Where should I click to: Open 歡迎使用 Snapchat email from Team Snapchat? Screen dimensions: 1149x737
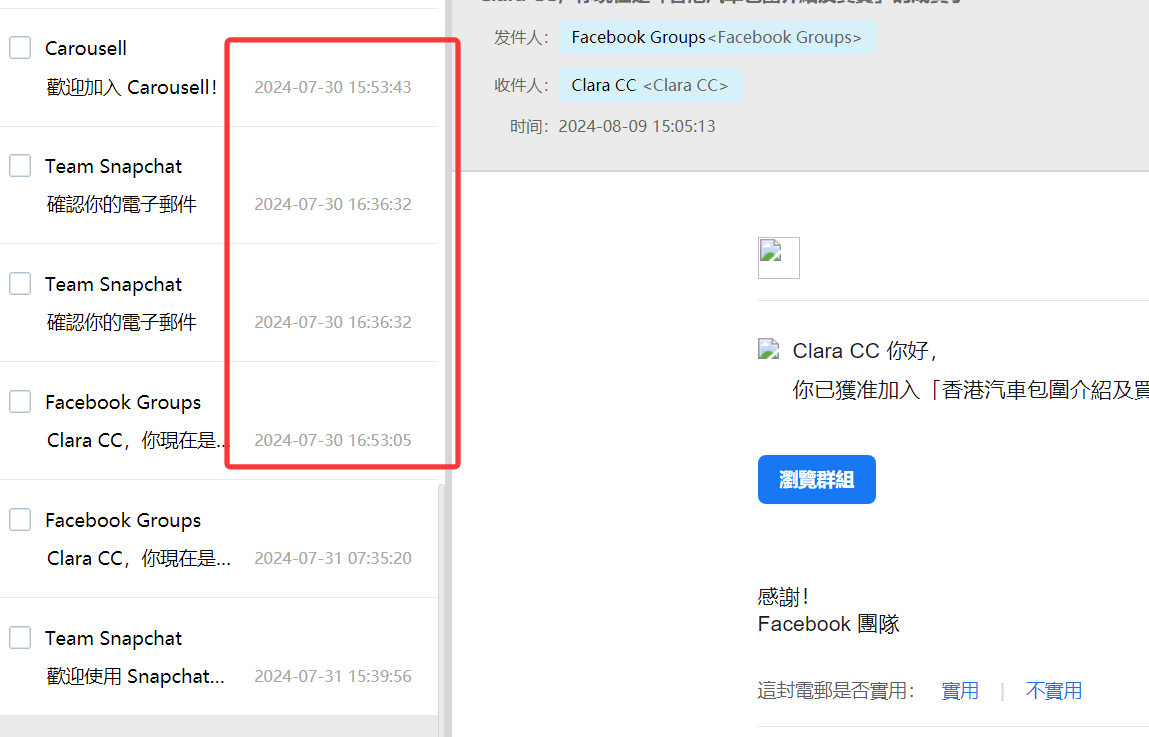point(219,656)
